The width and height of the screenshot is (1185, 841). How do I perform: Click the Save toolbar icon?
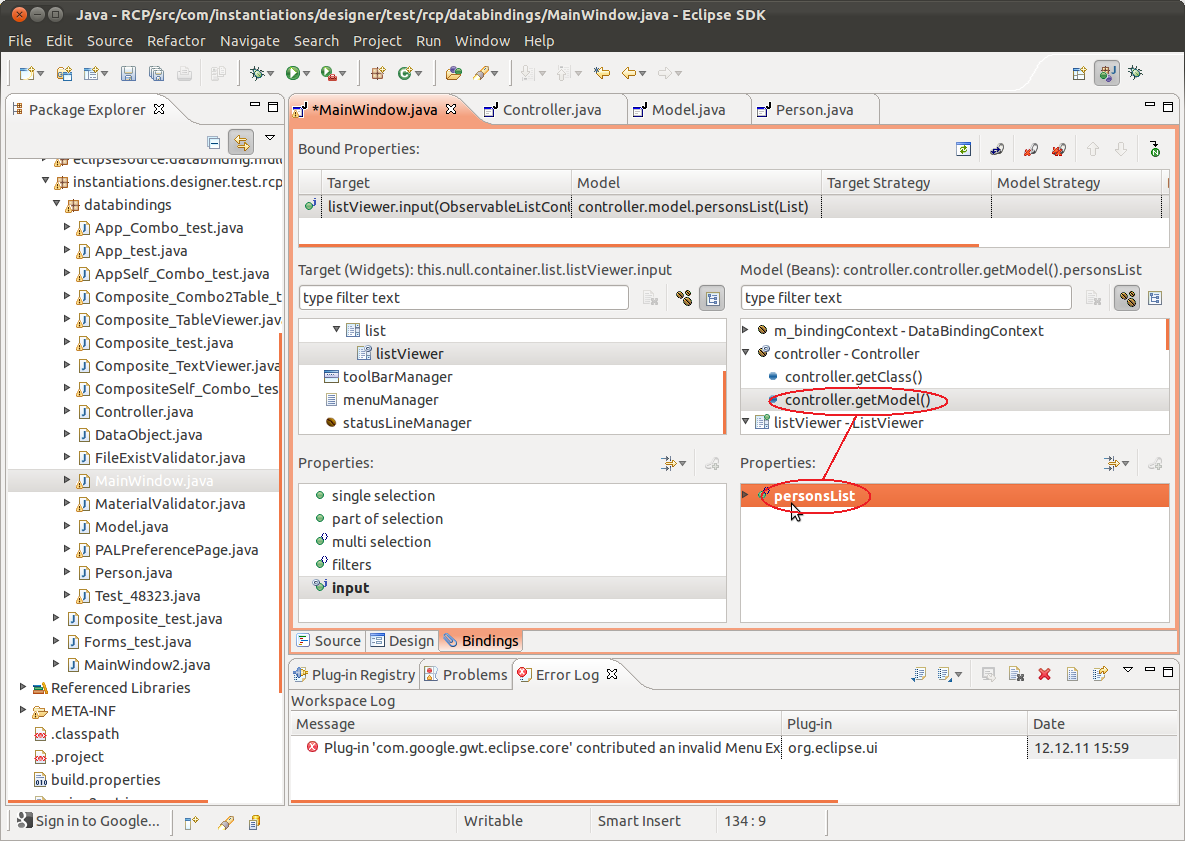[x=128, y=73]
